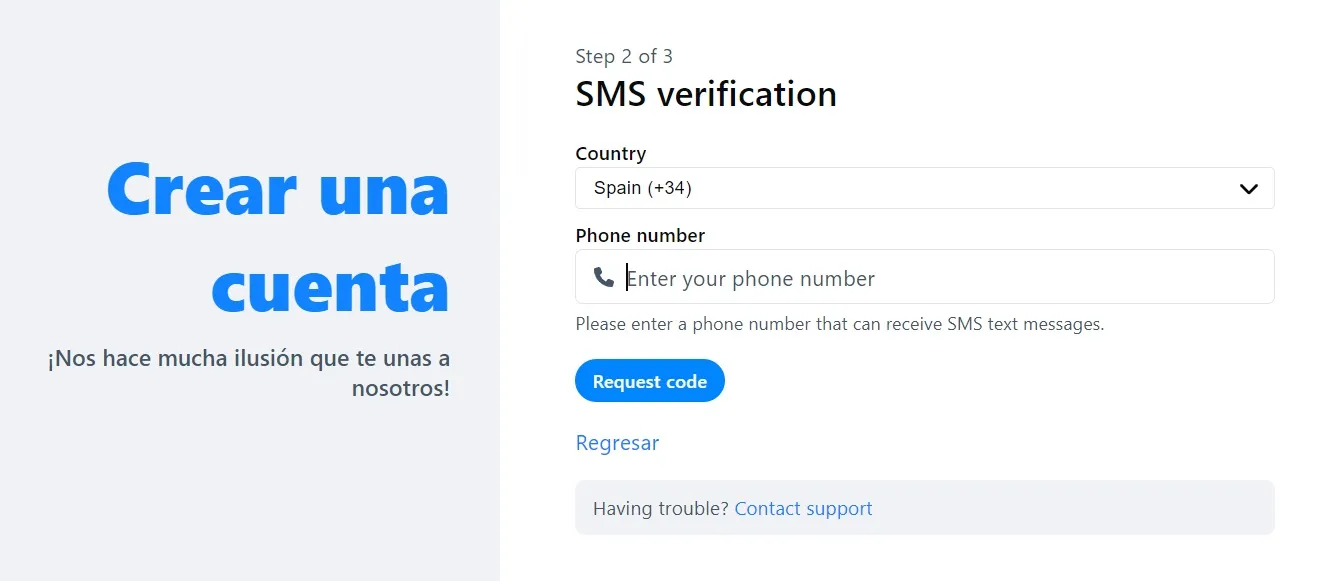1321x581 pixels.
Task: Open the Contact support link
Action: pyautogui.click(x=804, y=509)
